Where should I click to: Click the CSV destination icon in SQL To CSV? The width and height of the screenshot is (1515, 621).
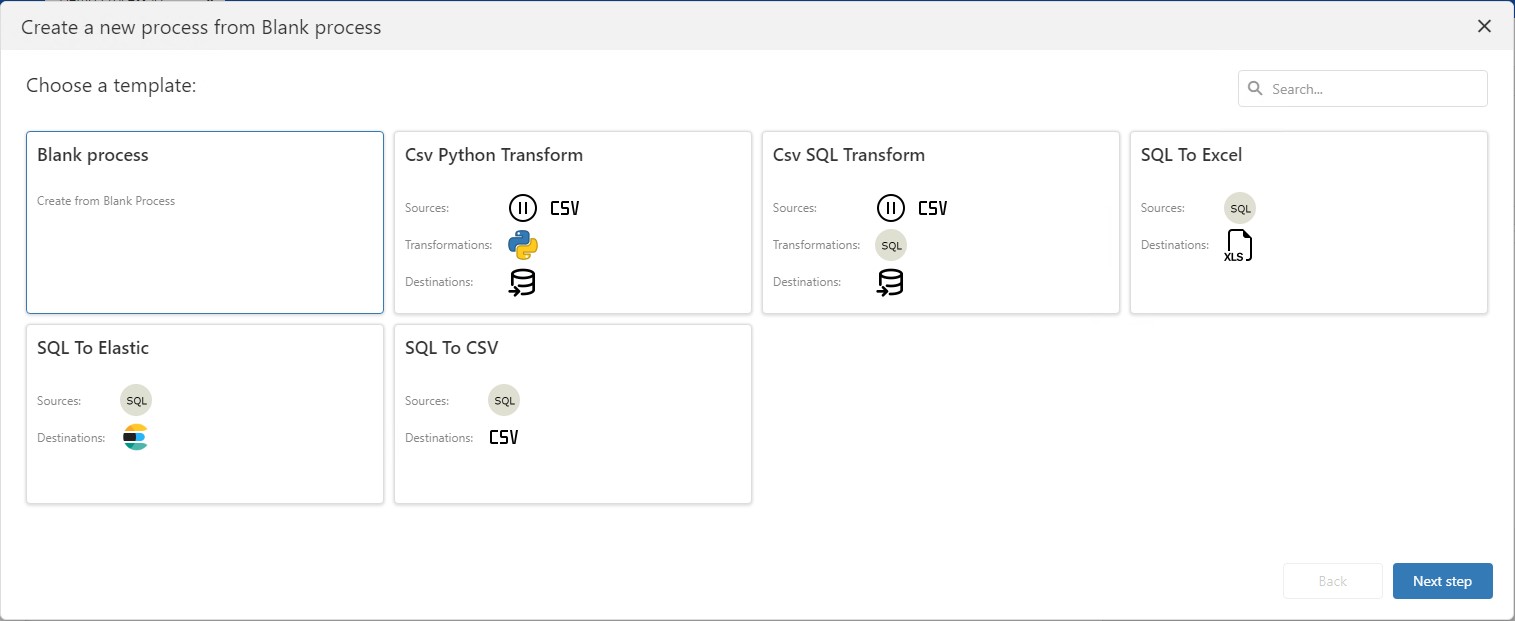pos(504,438)
